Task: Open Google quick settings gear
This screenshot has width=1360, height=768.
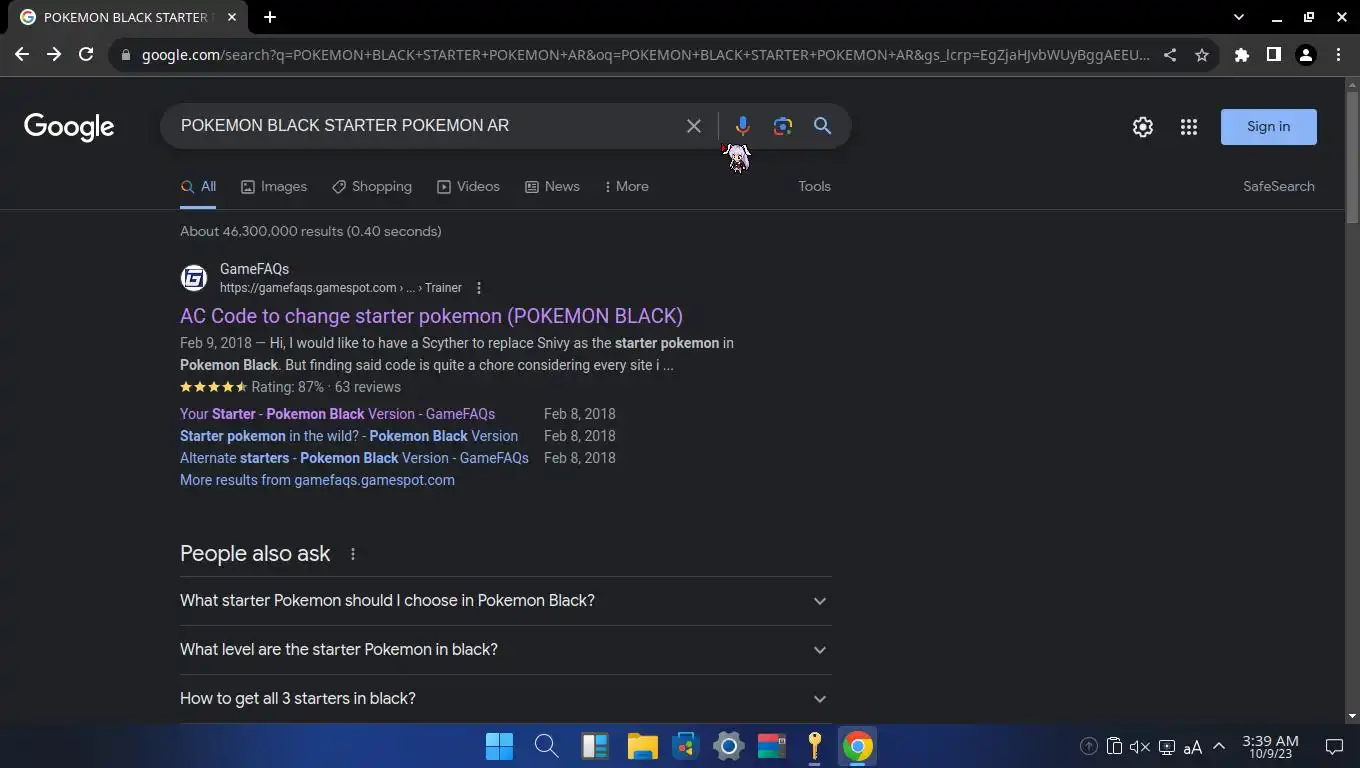Action: coord(1143,127)
